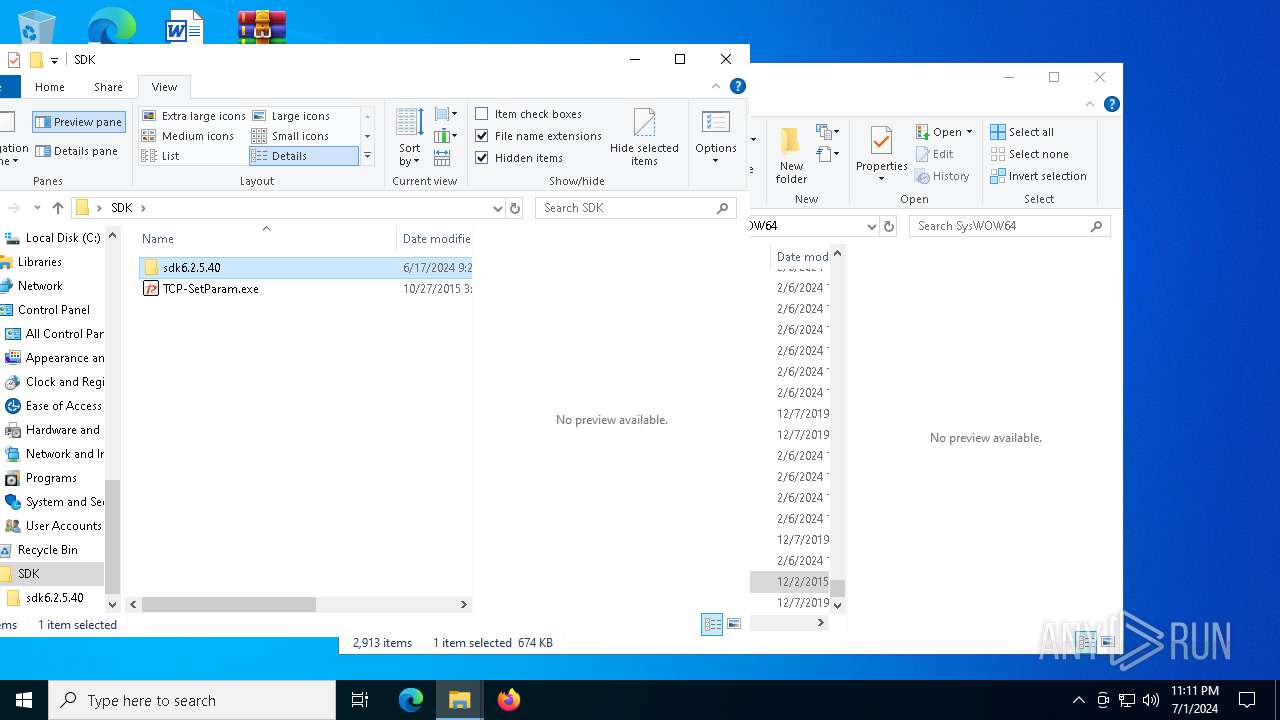Switch to large thumbnails view icon in status bar

tap(734, 624)
